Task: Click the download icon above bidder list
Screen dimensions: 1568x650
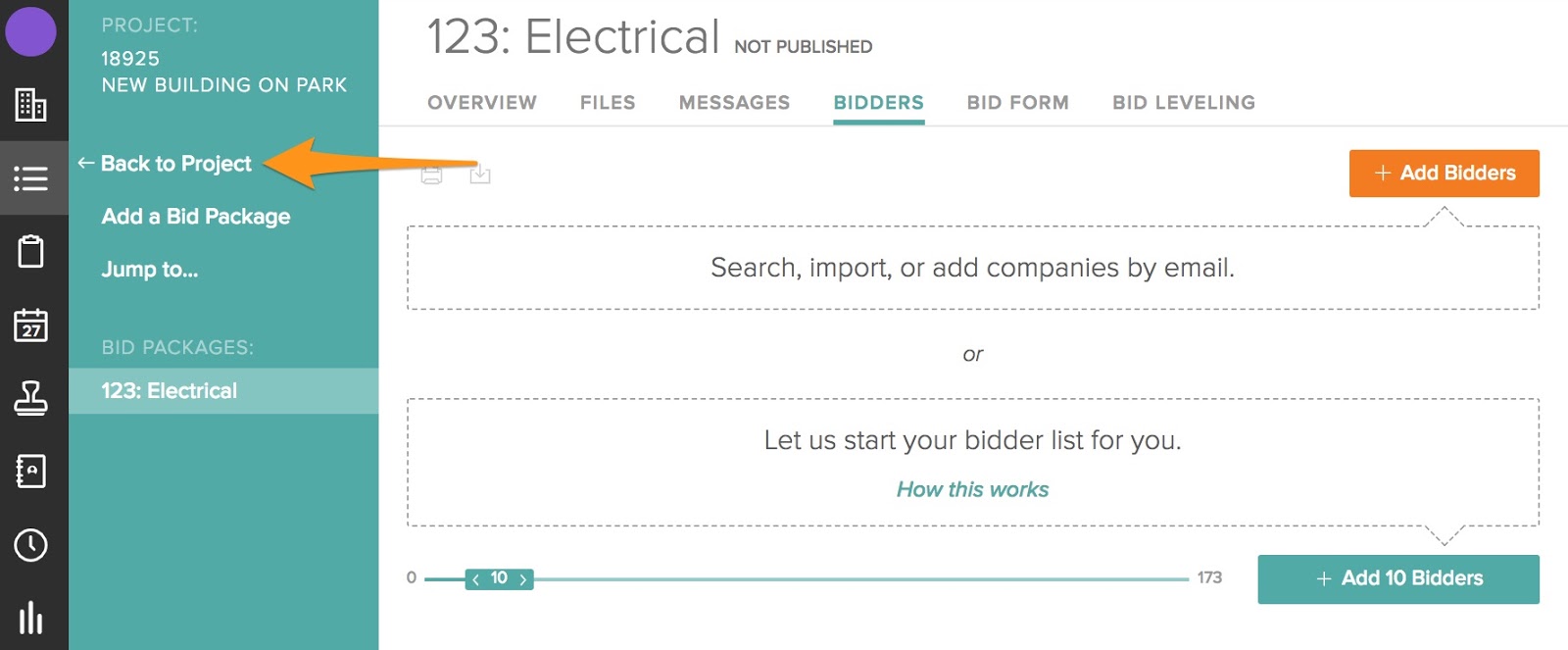Action: click(479, 175)
